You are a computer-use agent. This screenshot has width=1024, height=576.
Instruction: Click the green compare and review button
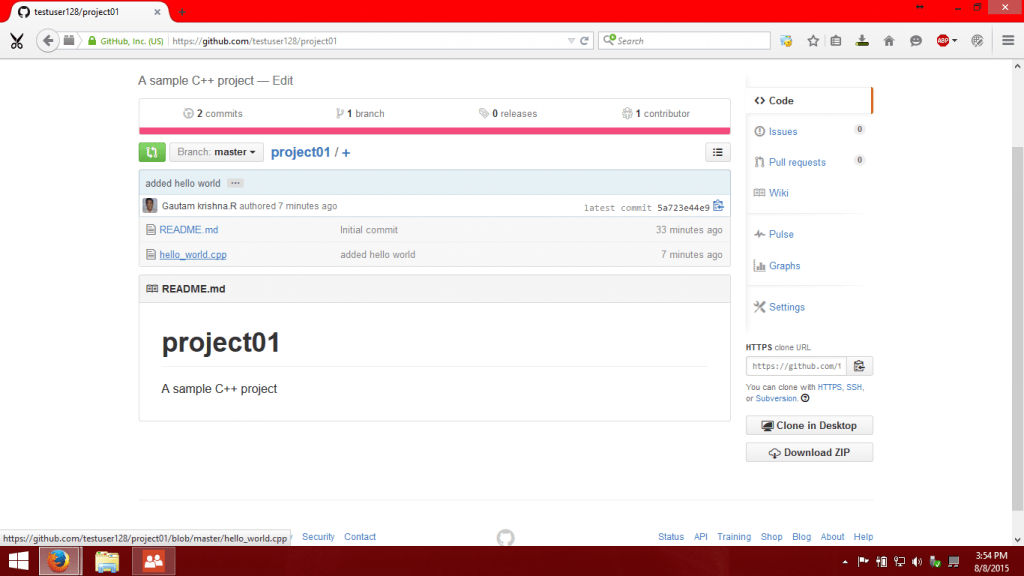click(x=152, y=152)
